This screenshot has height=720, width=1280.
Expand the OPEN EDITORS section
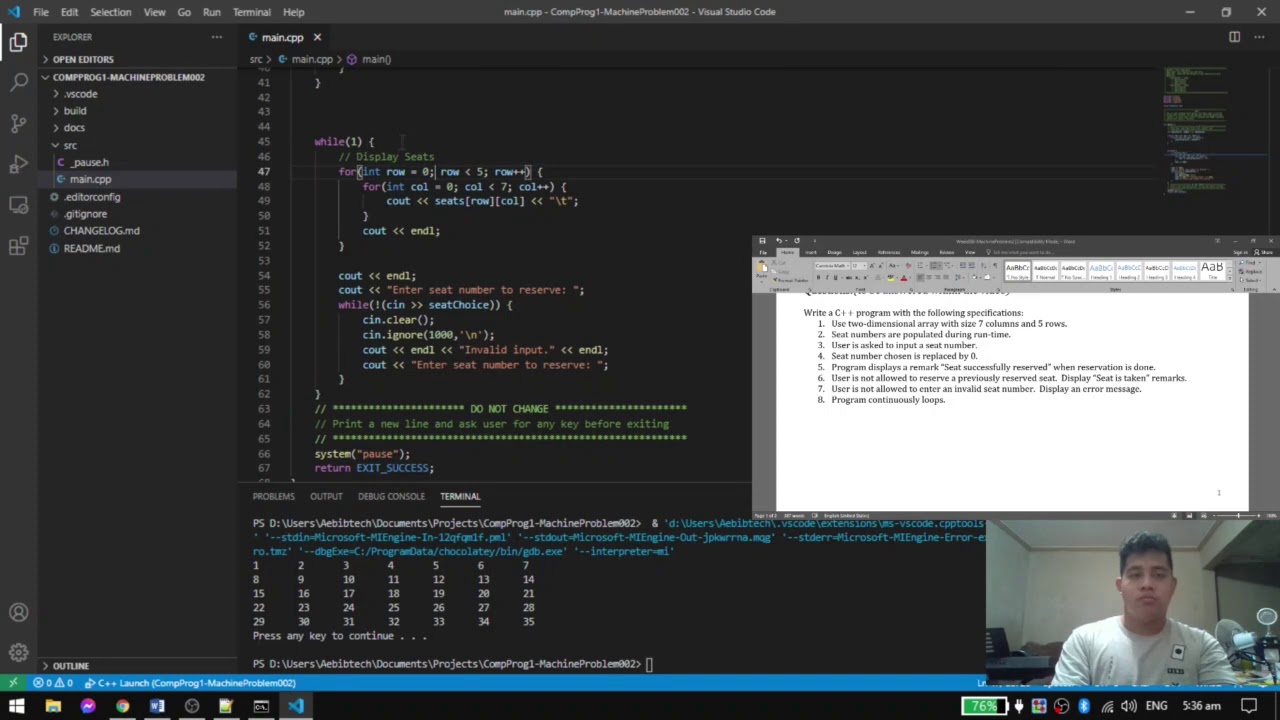(83, 59)
